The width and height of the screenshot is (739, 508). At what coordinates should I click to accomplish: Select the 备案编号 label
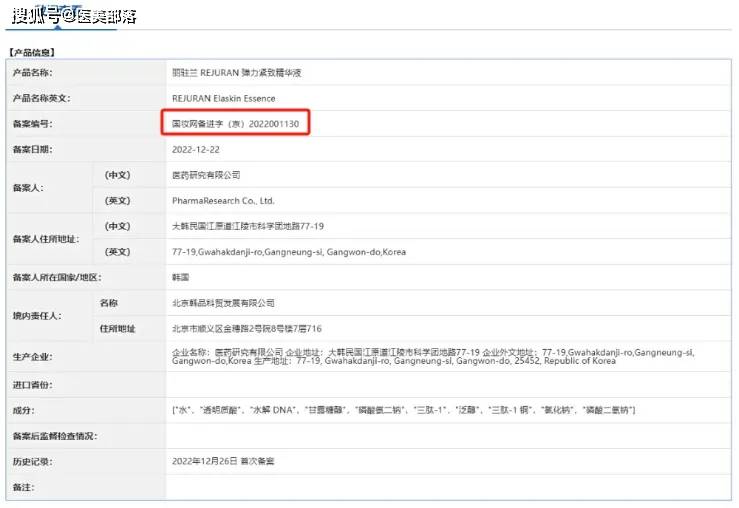point(33,123)
